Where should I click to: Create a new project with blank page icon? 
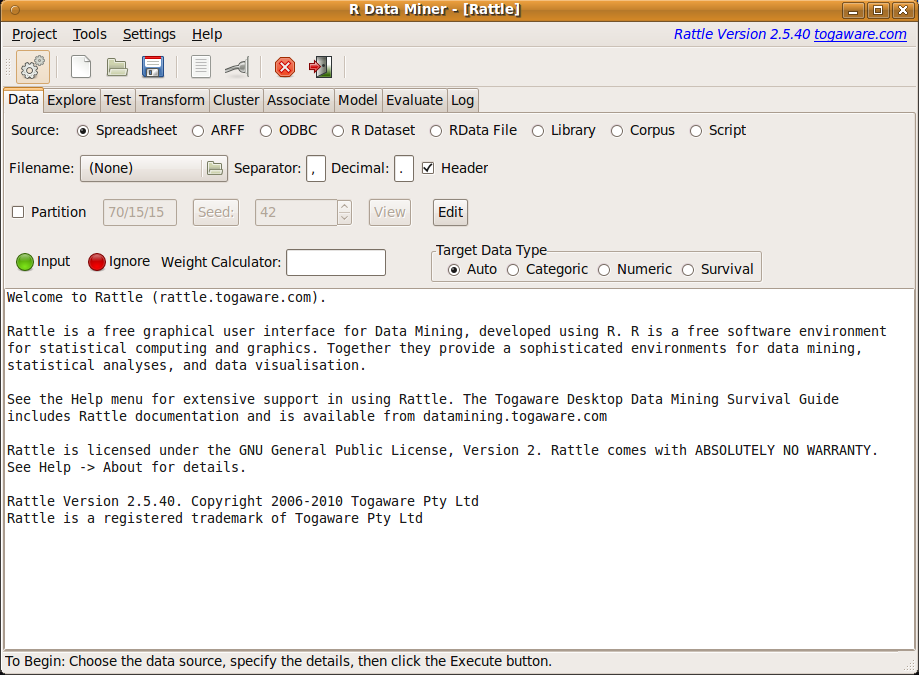tap(81, 67)
